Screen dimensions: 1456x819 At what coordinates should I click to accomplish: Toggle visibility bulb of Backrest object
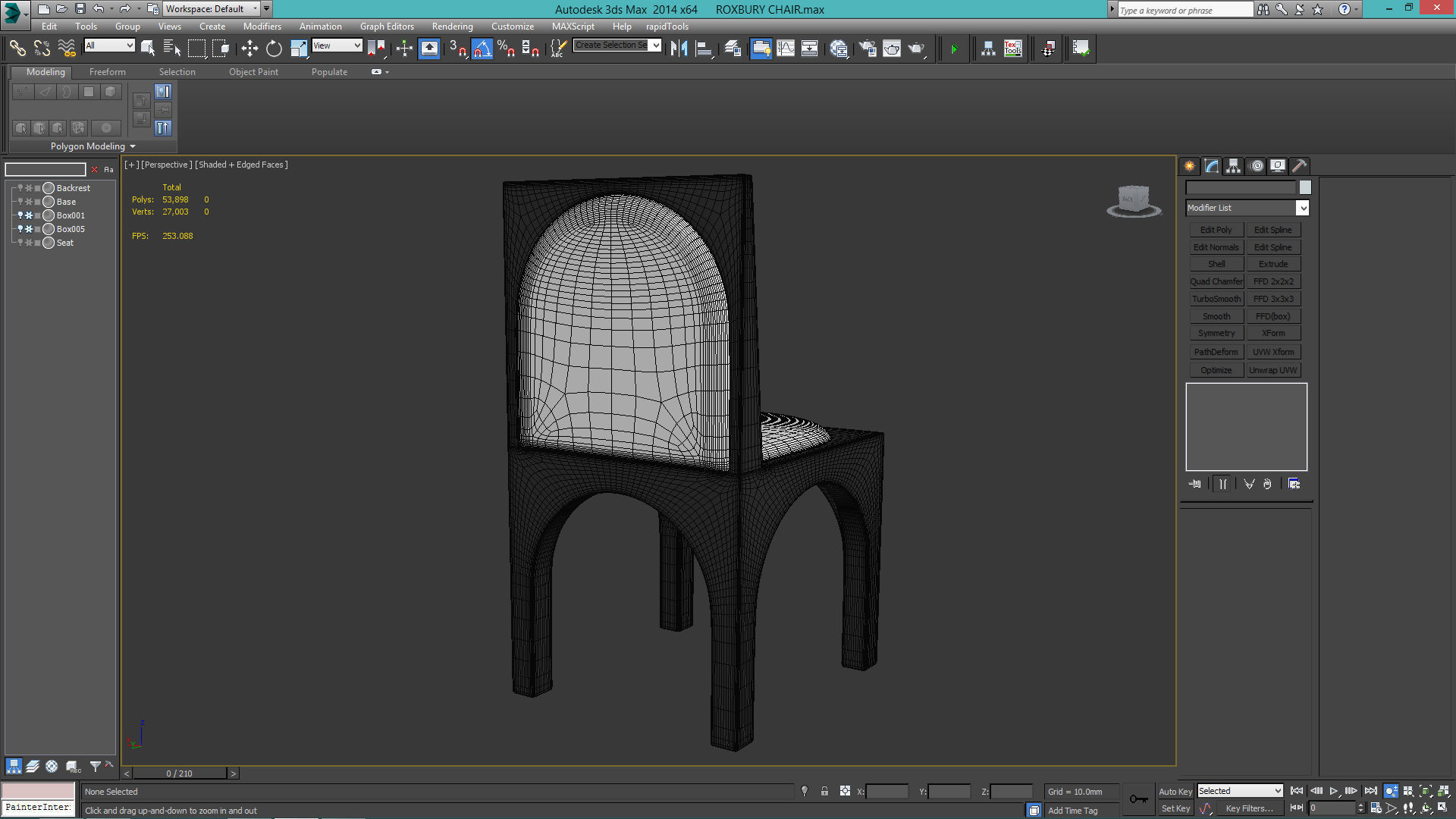(20, 188)
